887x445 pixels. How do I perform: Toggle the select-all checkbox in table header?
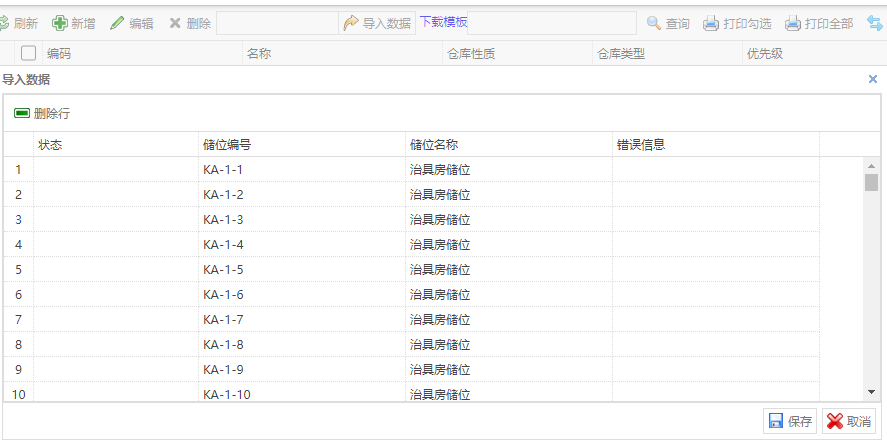coord(28,53)
